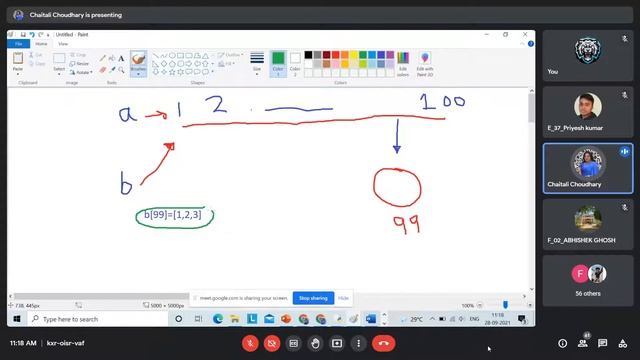Collapse the Paint ribbon chevron

click(522, 44)
